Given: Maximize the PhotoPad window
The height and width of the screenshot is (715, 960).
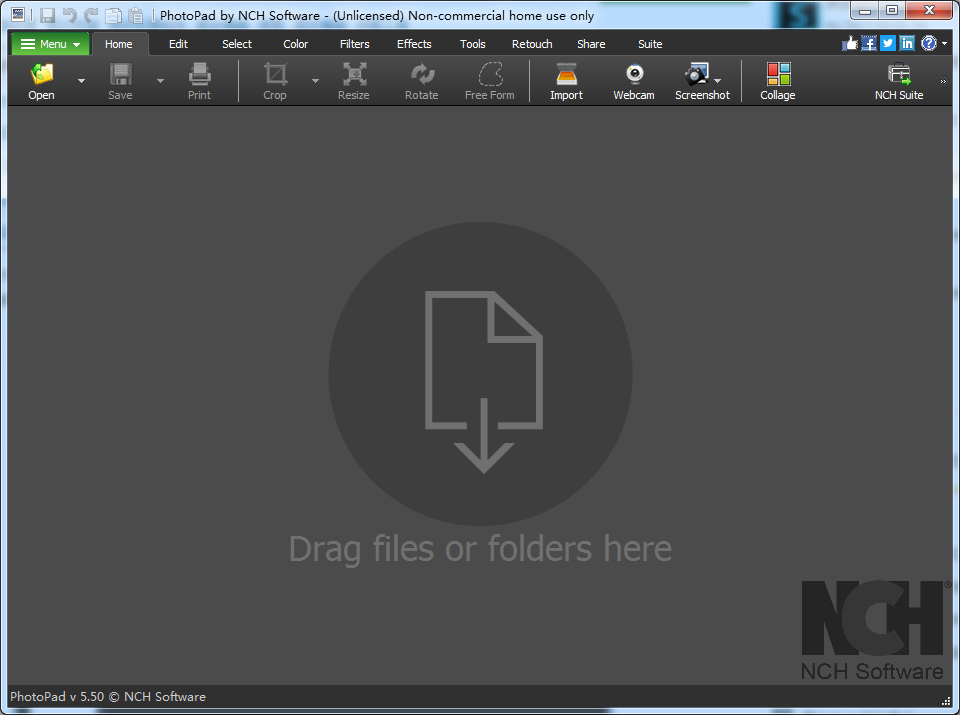Looking at the screenshot, I should click(x=892, y=10).
